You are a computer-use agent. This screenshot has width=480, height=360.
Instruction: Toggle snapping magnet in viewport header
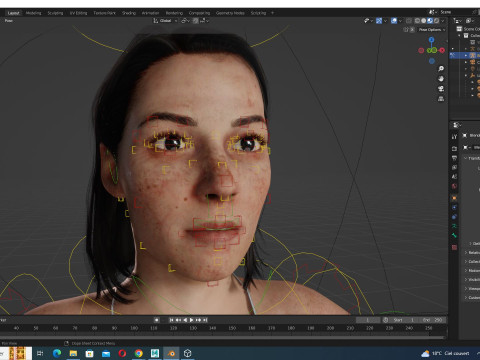196,21
